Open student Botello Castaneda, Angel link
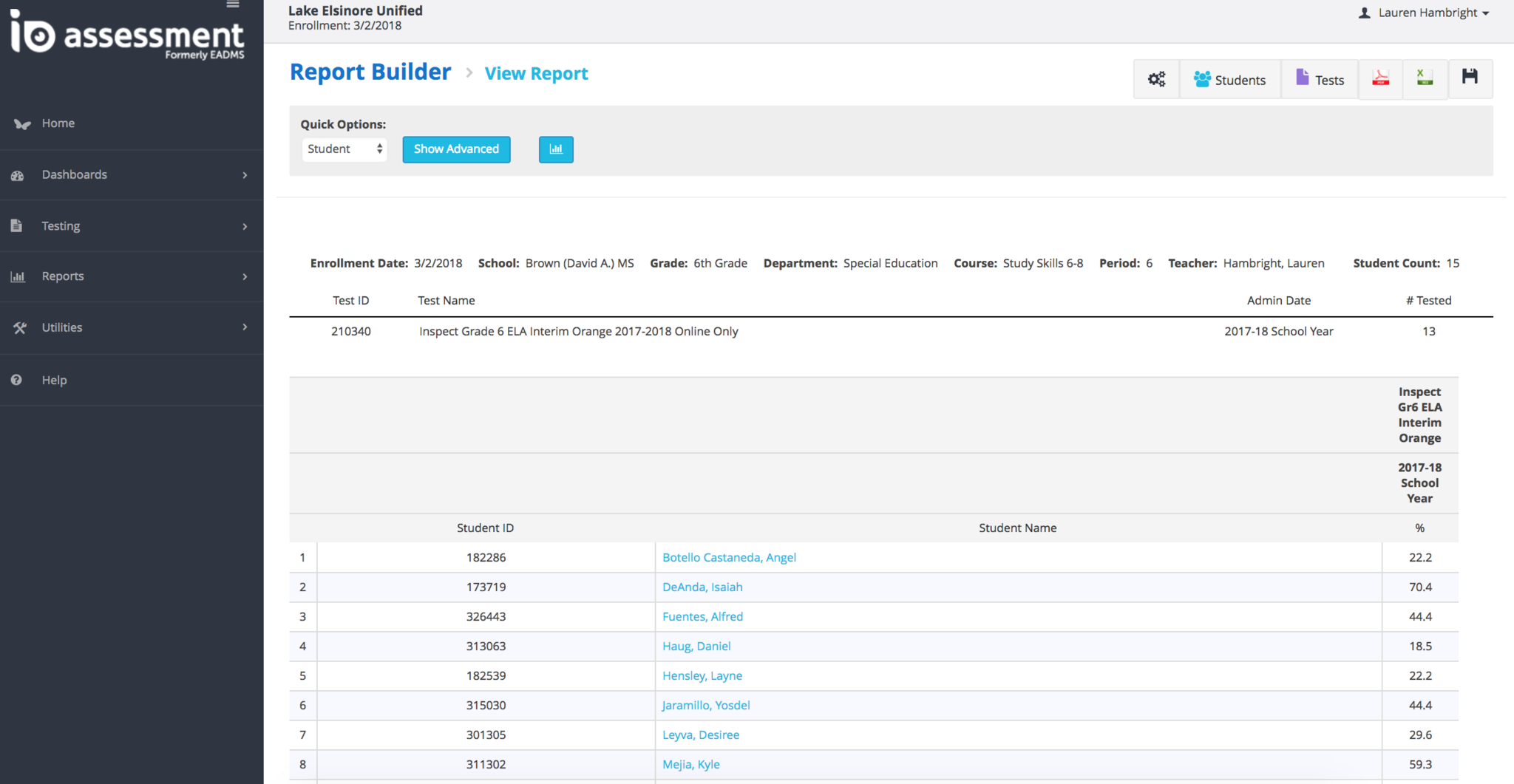 coord(729,558)
